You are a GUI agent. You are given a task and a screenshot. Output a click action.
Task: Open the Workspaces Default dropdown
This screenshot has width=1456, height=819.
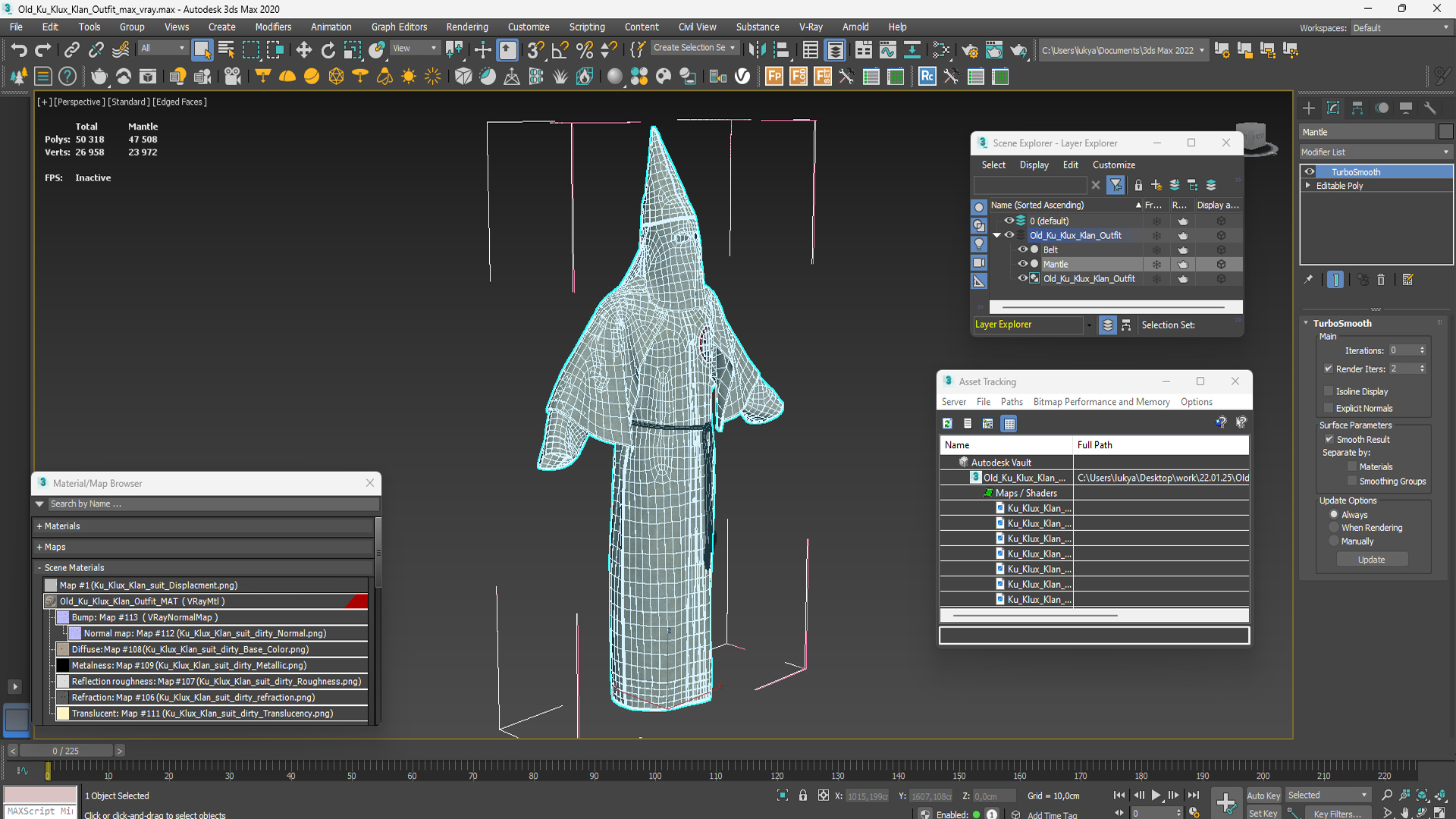(x=1401, y=28)
